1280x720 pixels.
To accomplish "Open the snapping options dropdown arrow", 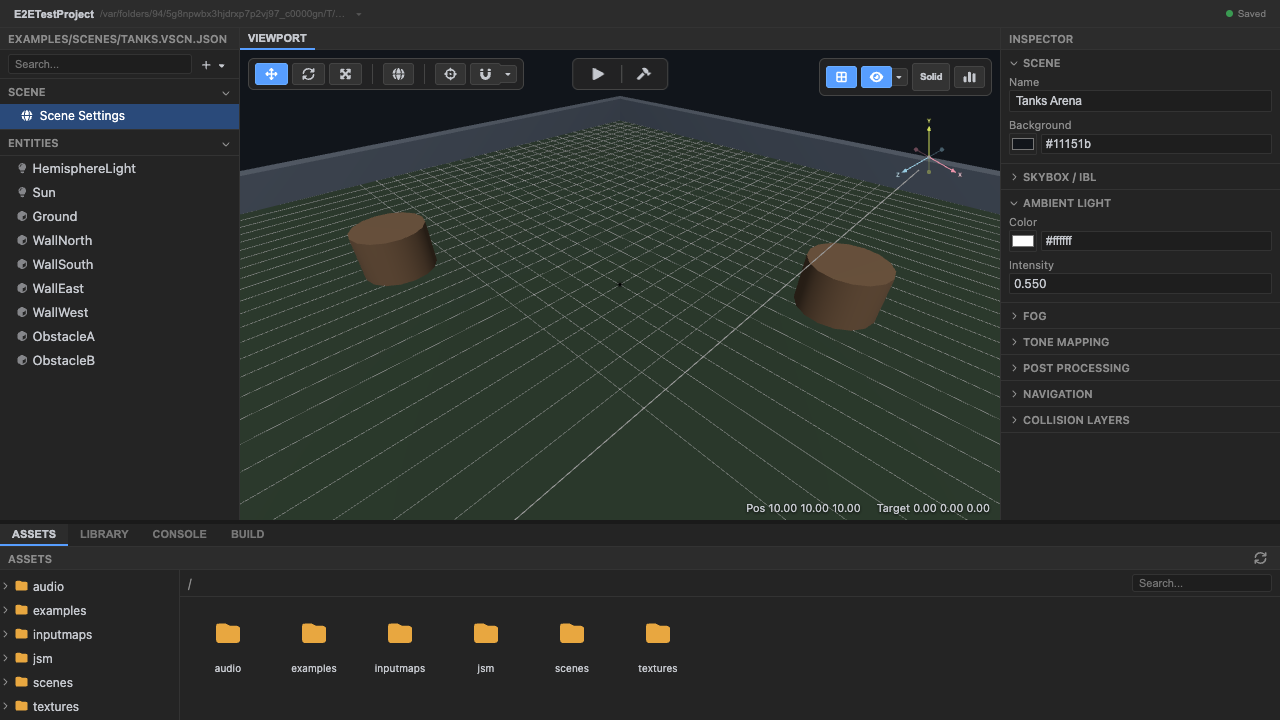I will 508,74.
